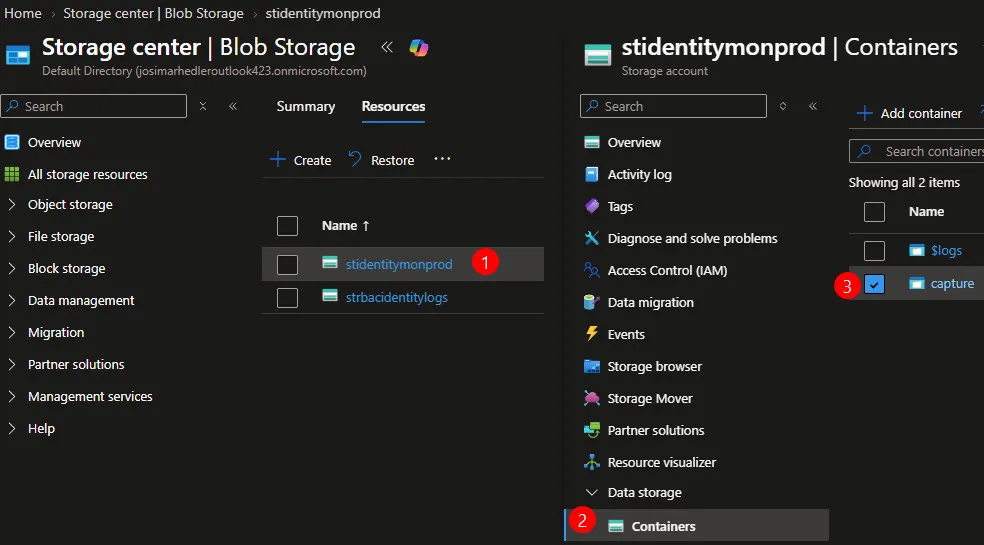This screenshot has width=984, height=545.
Task: Click Events lightning bolt icon
Action: coord(592,333)
